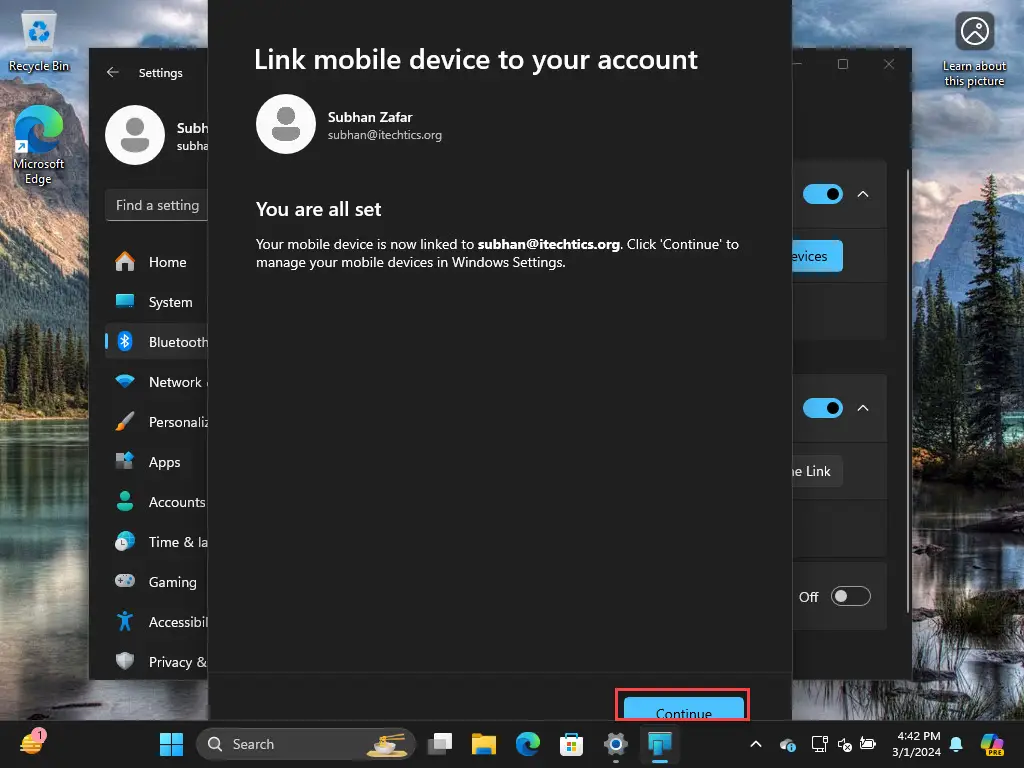
Task: Check the battery tray icon
Action: pyautogui.click(x=867, y=744)
